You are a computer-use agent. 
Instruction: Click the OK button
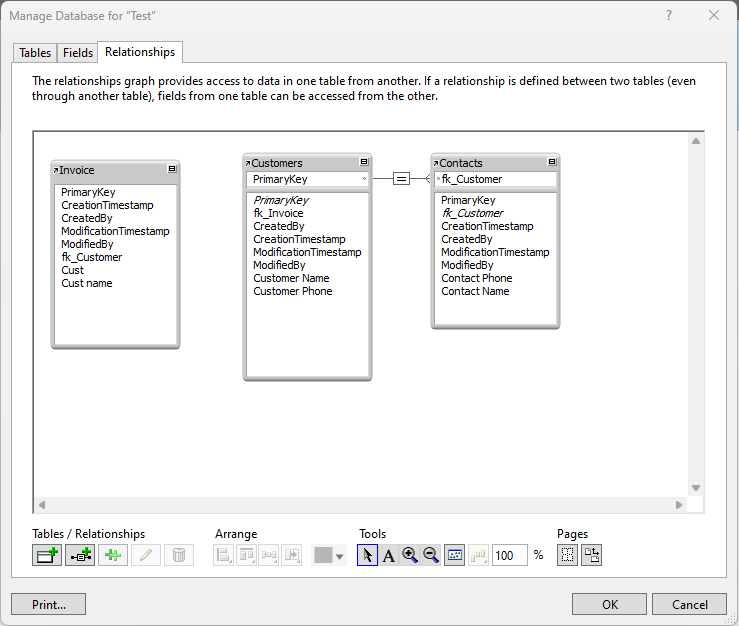(x=609, y=604)
